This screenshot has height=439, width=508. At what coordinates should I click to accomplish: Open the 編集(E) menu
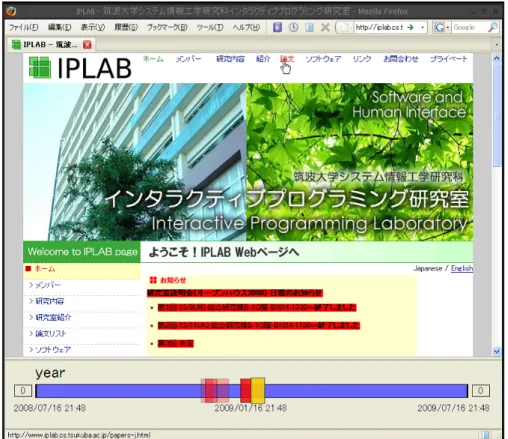(60, 27)
